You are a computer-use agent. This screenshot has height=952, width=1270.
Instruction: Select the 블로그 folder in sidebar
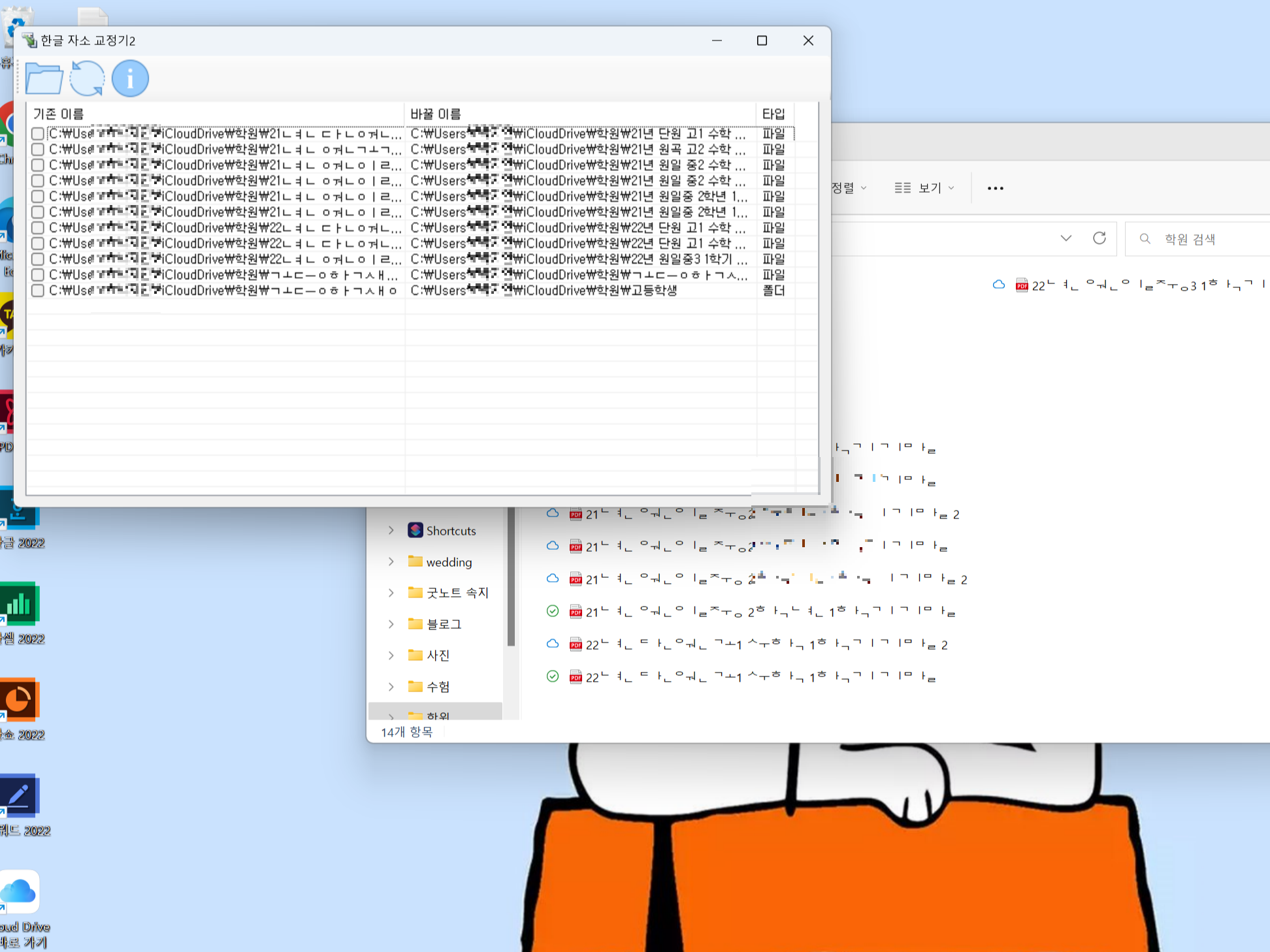point(444,624)
